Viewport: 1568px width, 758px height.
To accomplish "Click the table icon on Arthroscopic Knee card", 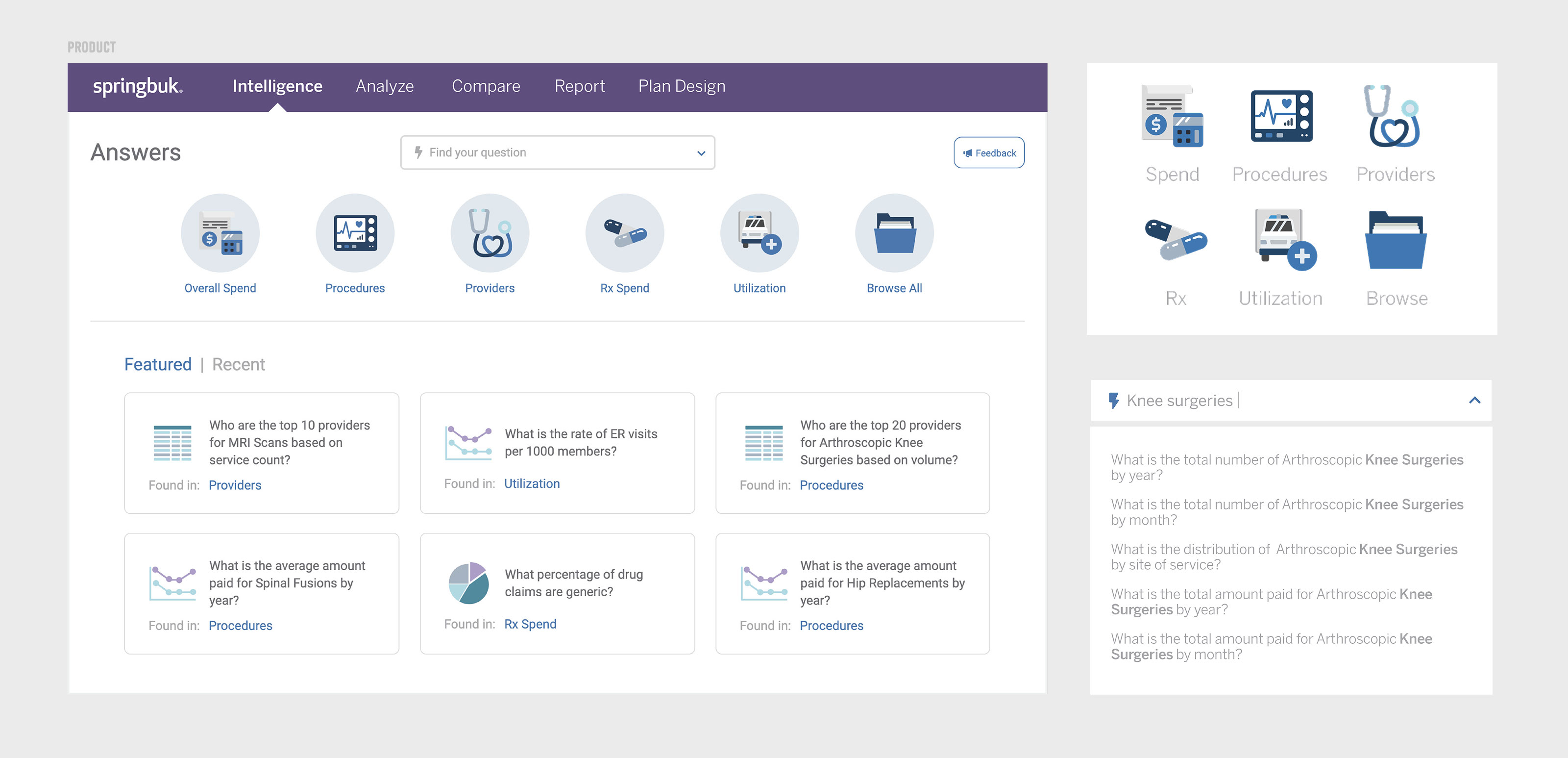I will pos(764,443).
